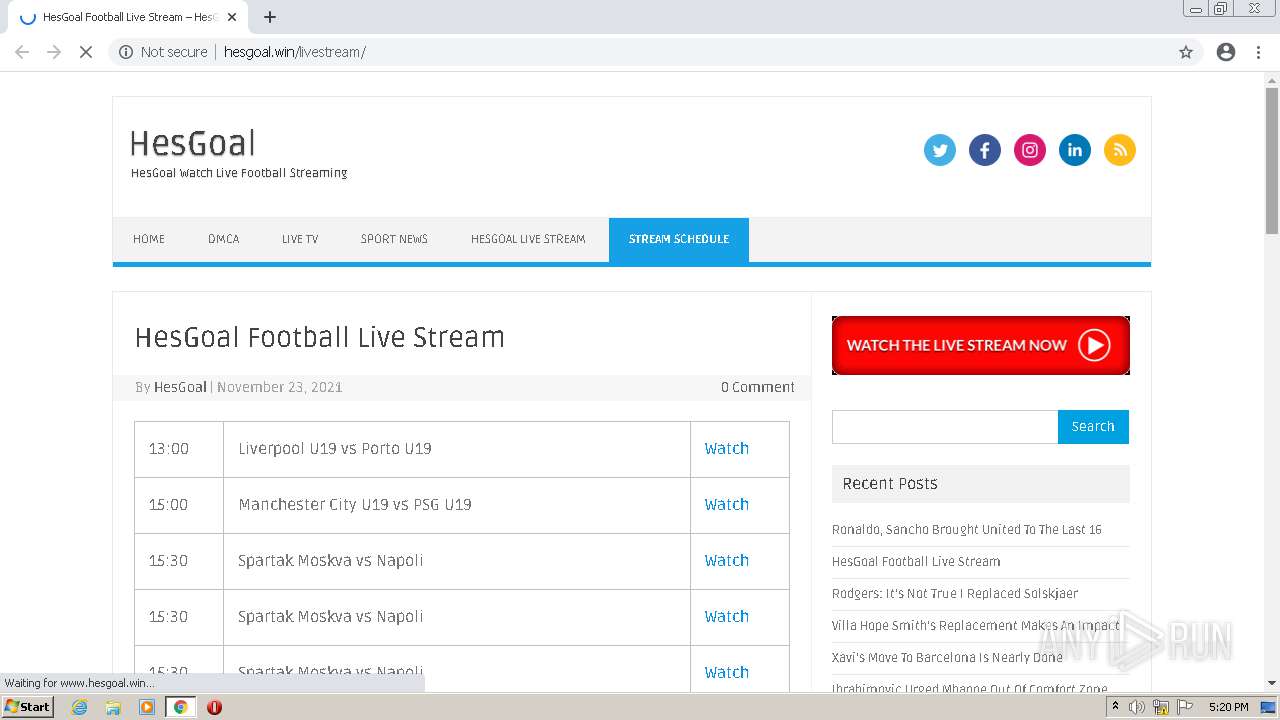Open the Chrome profile menu

[1226, 52]
